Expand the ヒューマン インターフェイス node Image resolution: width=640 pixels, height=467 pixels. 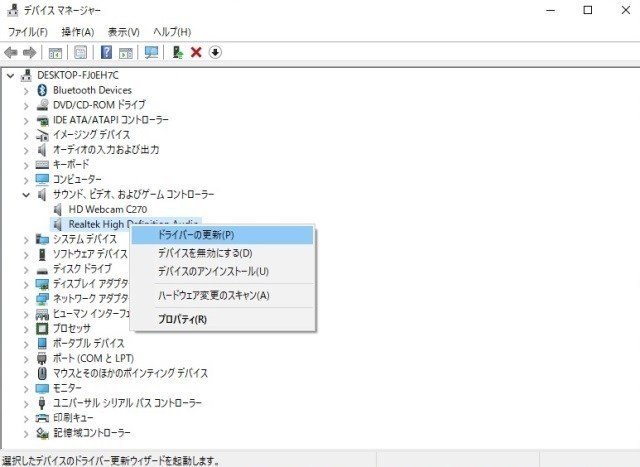click(x=27, y=314)
